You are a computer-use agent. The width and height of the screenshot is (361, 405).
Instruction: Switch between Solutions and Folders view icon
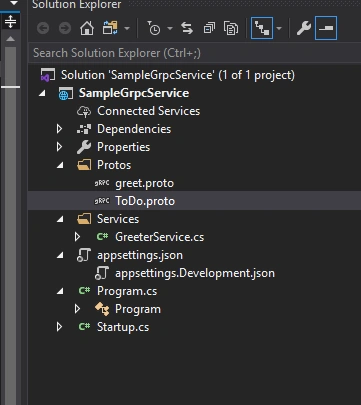110,28
